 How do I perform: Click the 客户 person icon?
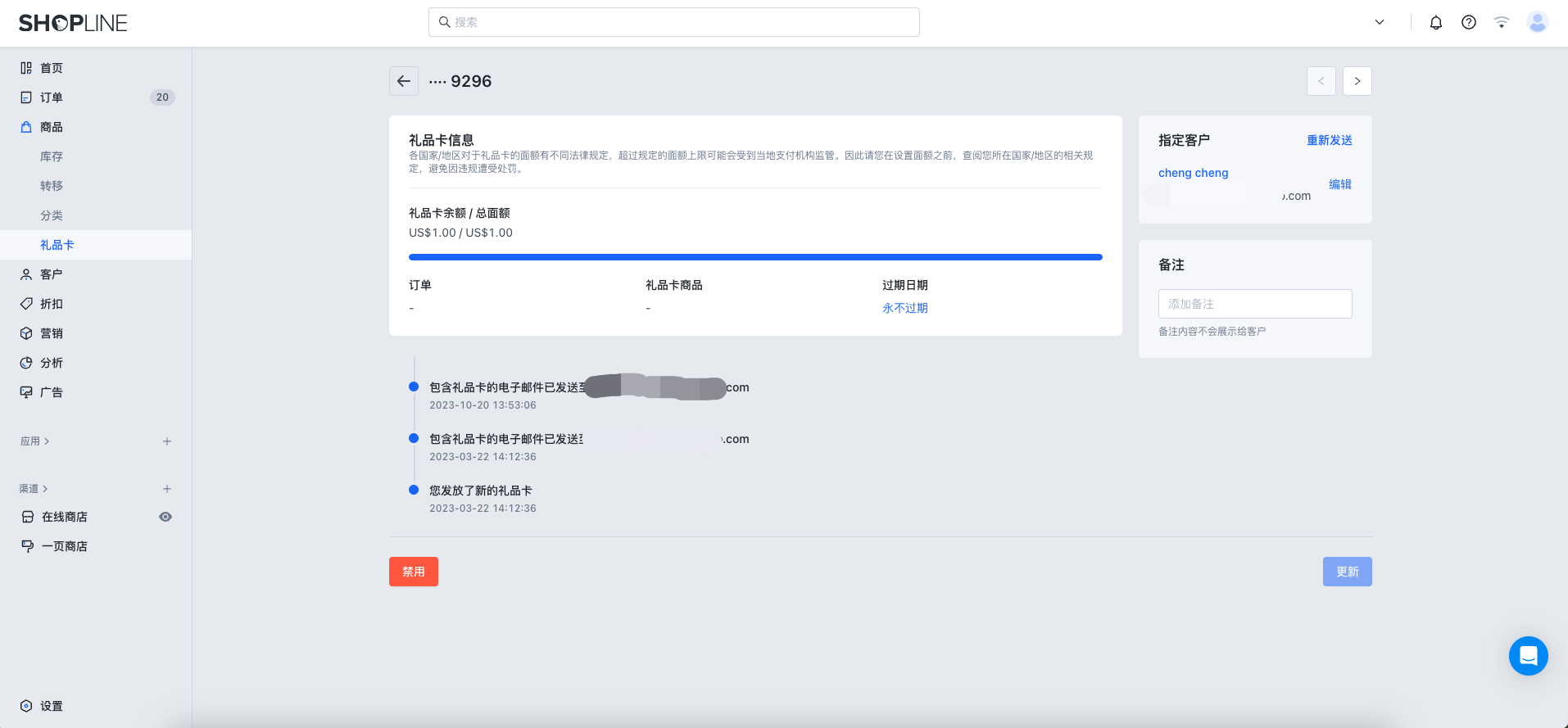click(26, 274)
